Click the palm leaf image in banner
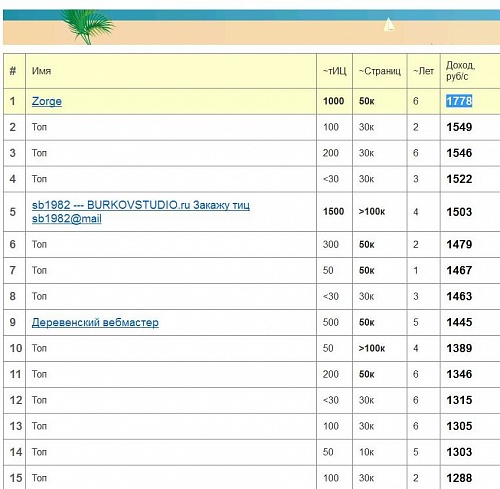500x489 pixels. 88,27
